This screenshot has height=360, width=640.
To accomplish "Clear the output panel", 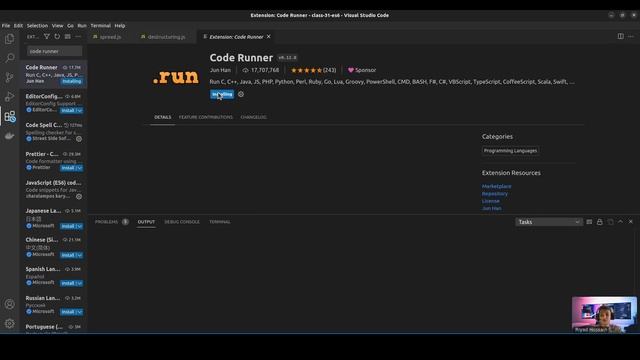I will click(x=589, y=222).
